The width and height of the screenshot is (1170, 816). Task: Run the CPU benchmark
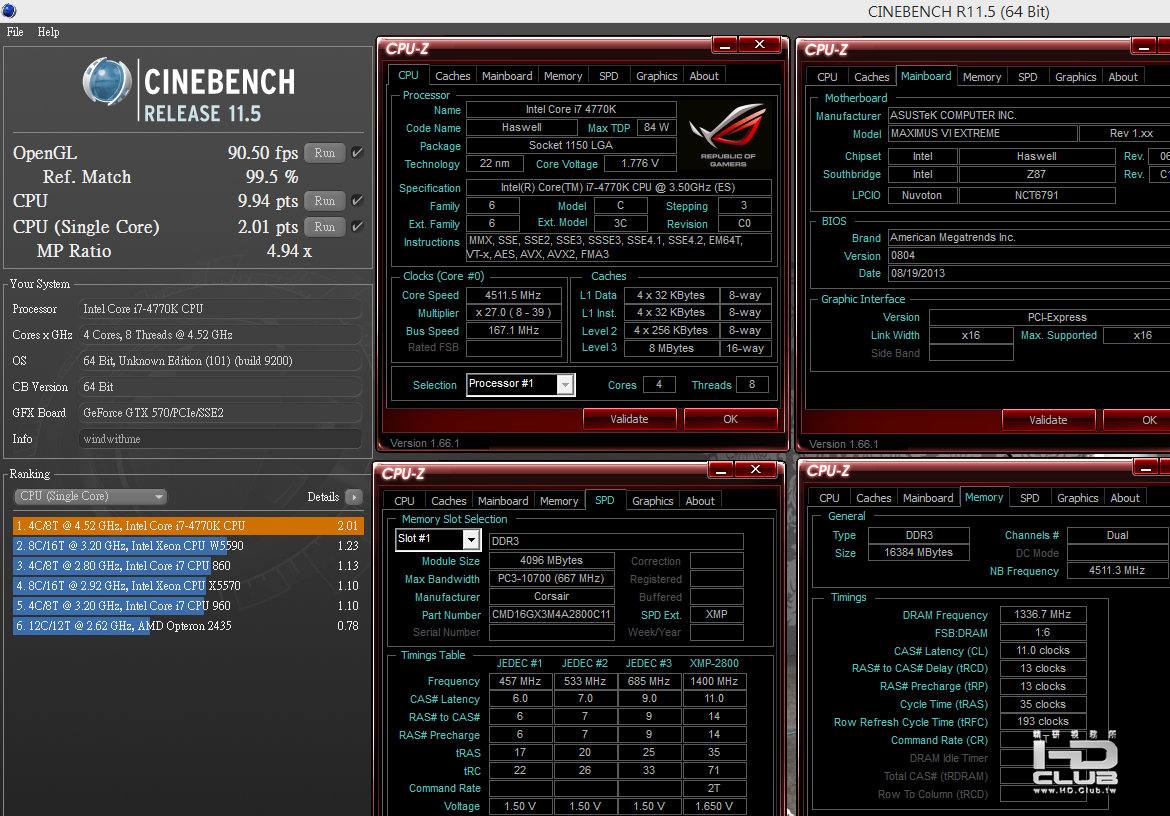click(325, 201)
